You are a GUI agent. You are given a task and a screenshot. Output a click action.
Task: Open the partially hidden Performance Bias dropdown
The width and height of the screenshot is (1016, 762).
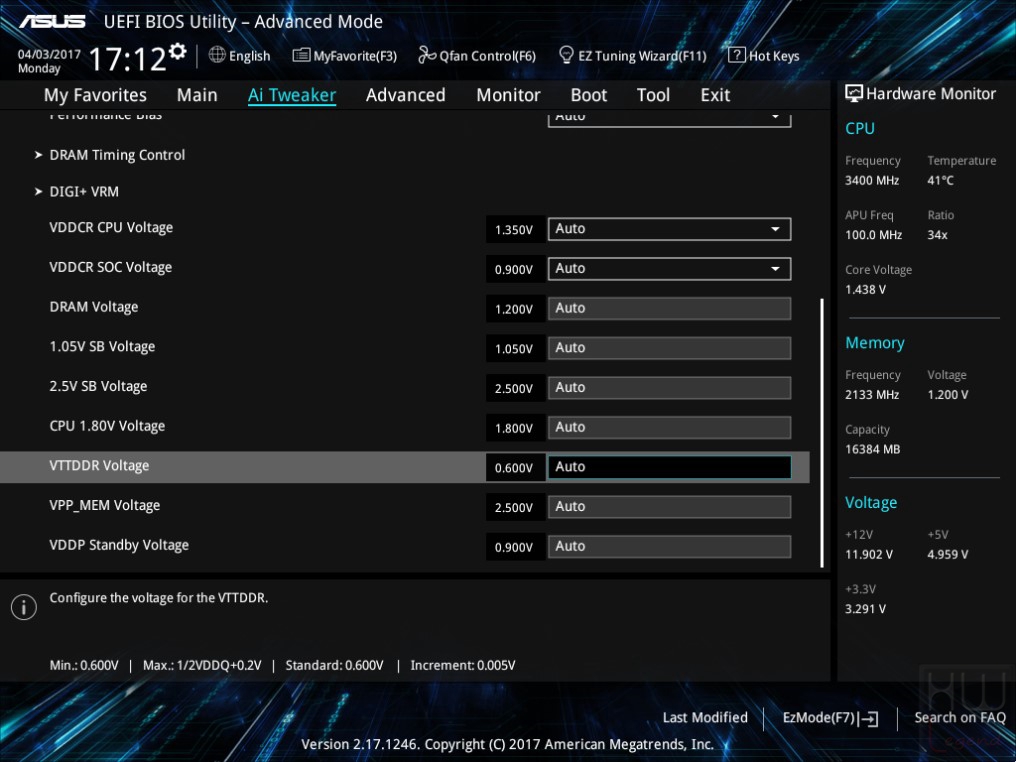669,119
